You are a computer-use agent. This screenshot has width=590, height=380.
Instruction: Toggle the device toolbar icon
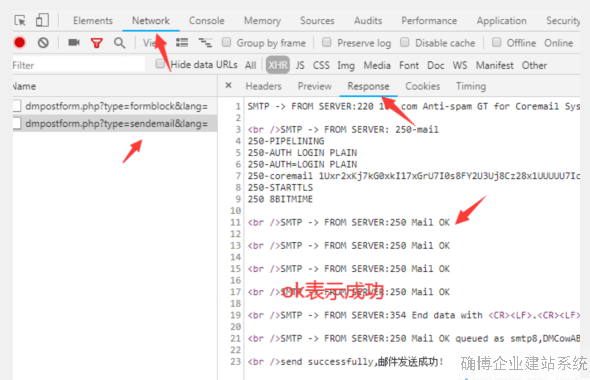pyautogui.click(x=42, y=20)
